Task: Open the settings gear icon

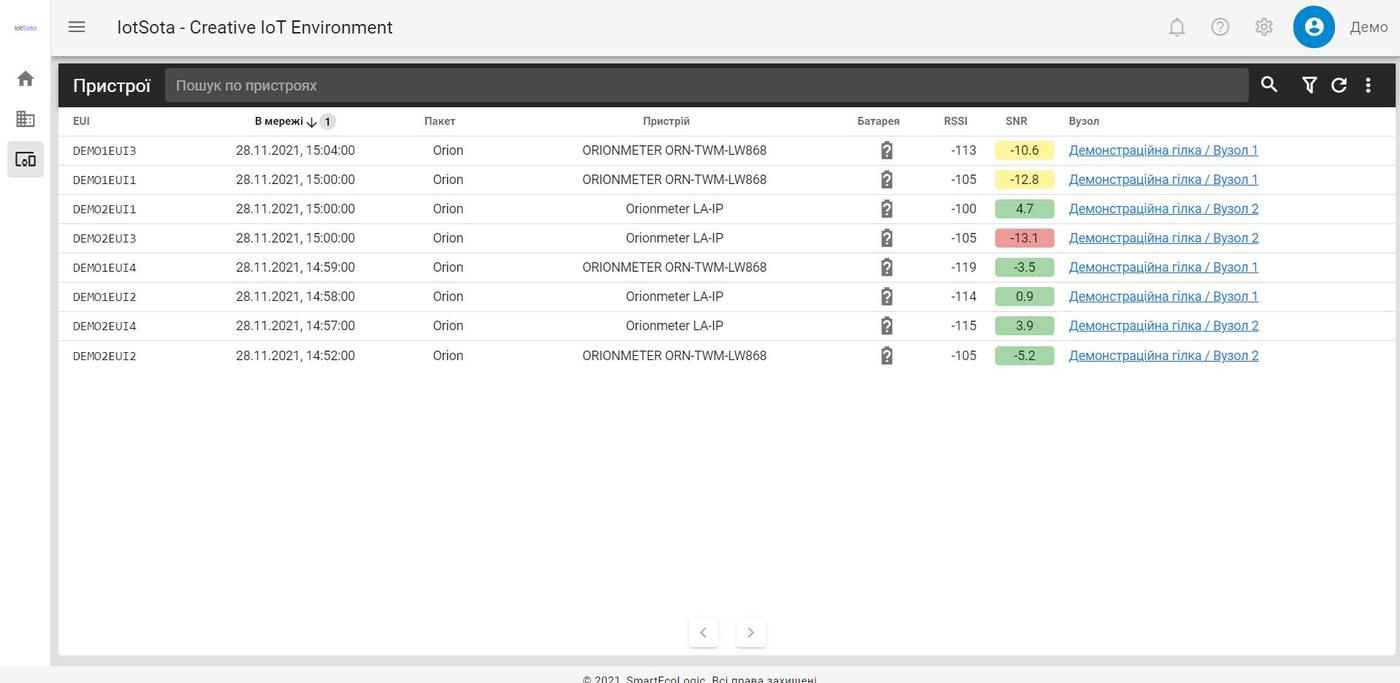Action: pyautogui.click(x=1264, y=27)
